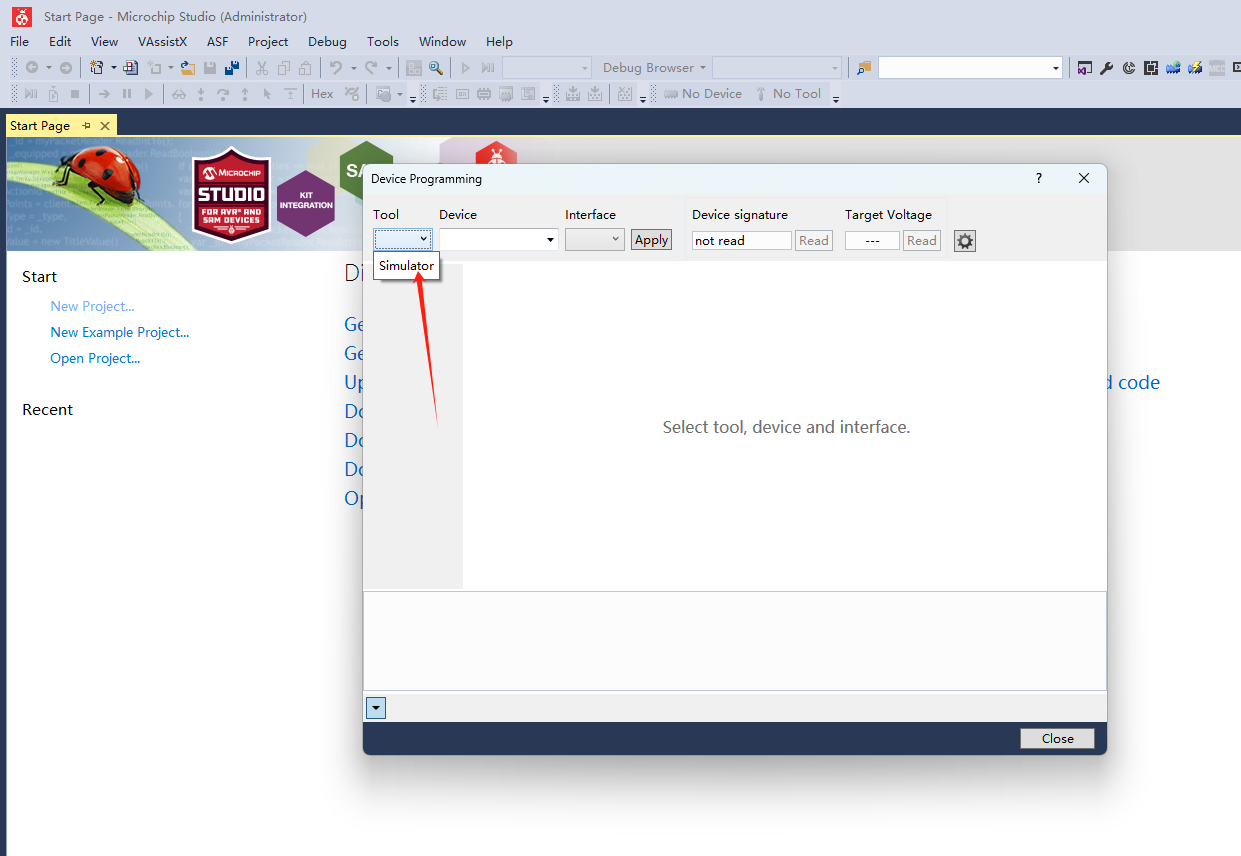Image resolution: width=1241 pixels, height=856 pixels.
Task: Click the New Project toolbar icon
Action: tap(97, 68)
